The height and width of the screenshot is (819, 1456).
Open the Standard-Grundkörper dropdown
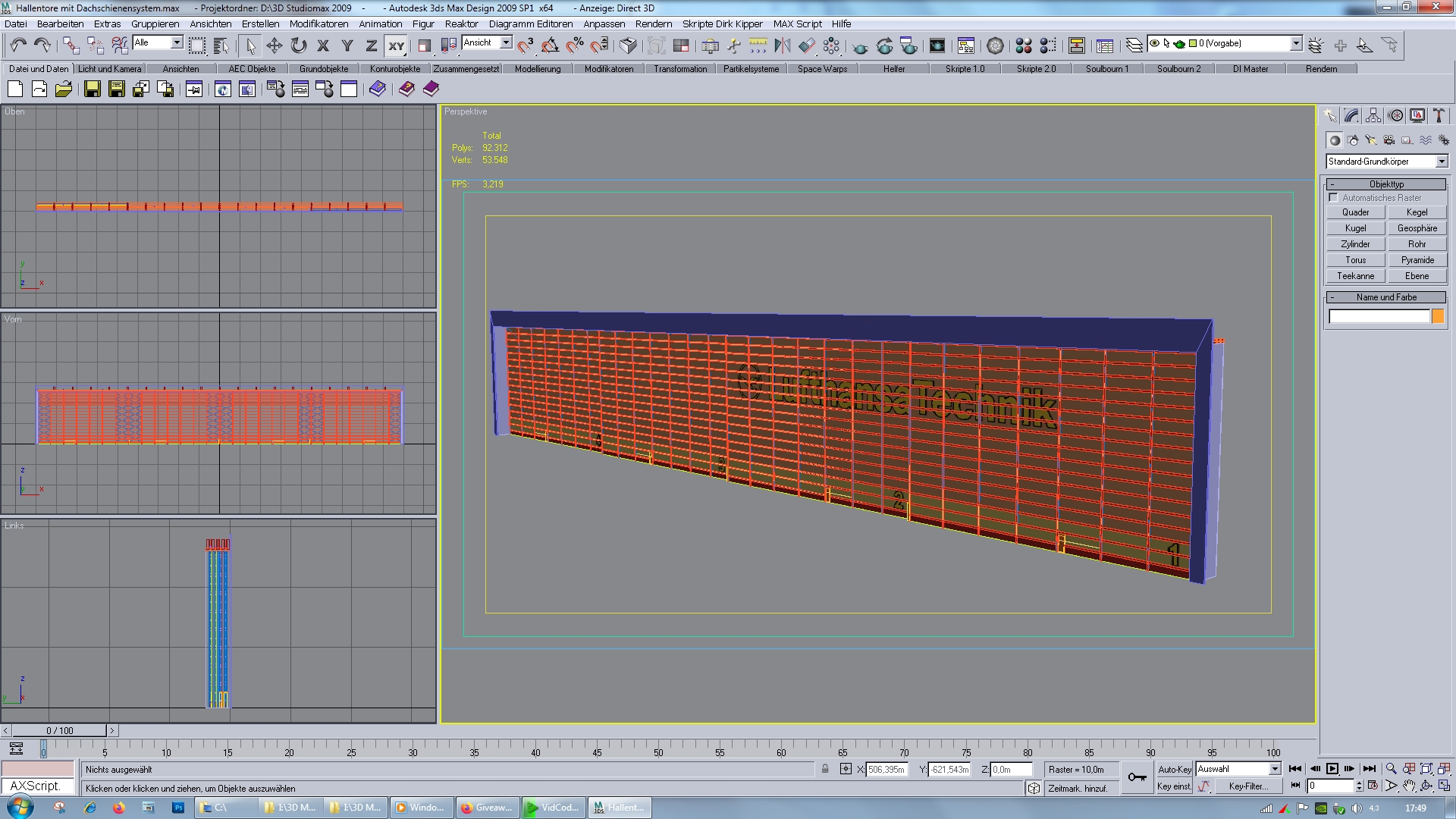[1441, 162]
